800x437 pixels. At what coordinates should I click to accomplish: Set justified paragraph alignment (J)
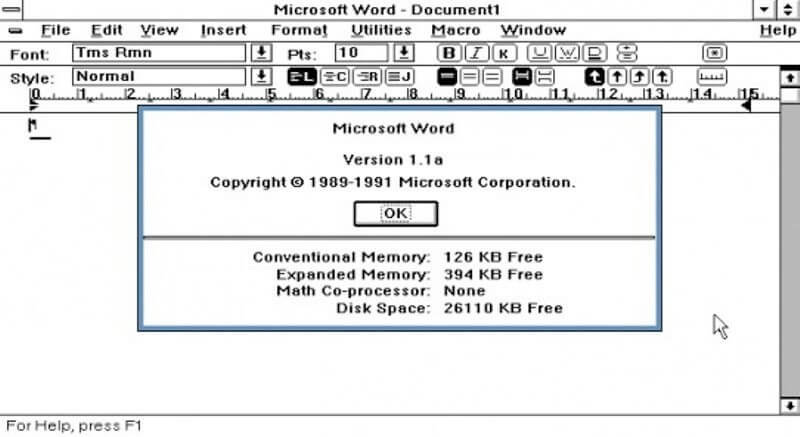coord(399,77)
